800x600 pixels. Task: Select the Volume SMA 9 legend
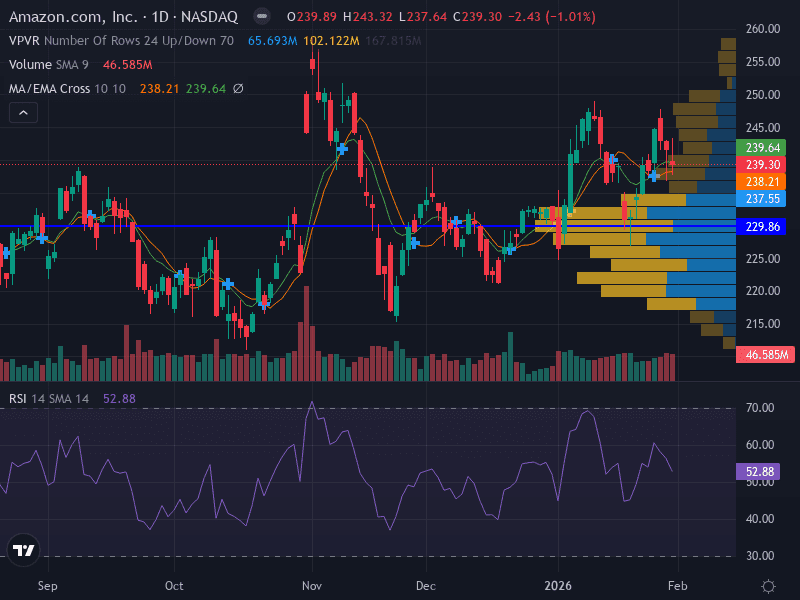[48, 65]
